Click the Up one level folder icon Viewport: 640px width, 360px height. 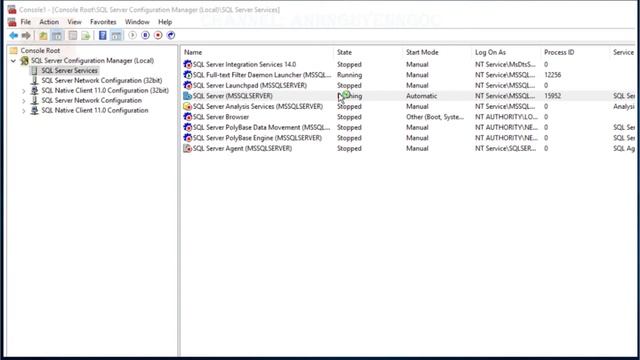pyautogui.click(x=43, y=36)
